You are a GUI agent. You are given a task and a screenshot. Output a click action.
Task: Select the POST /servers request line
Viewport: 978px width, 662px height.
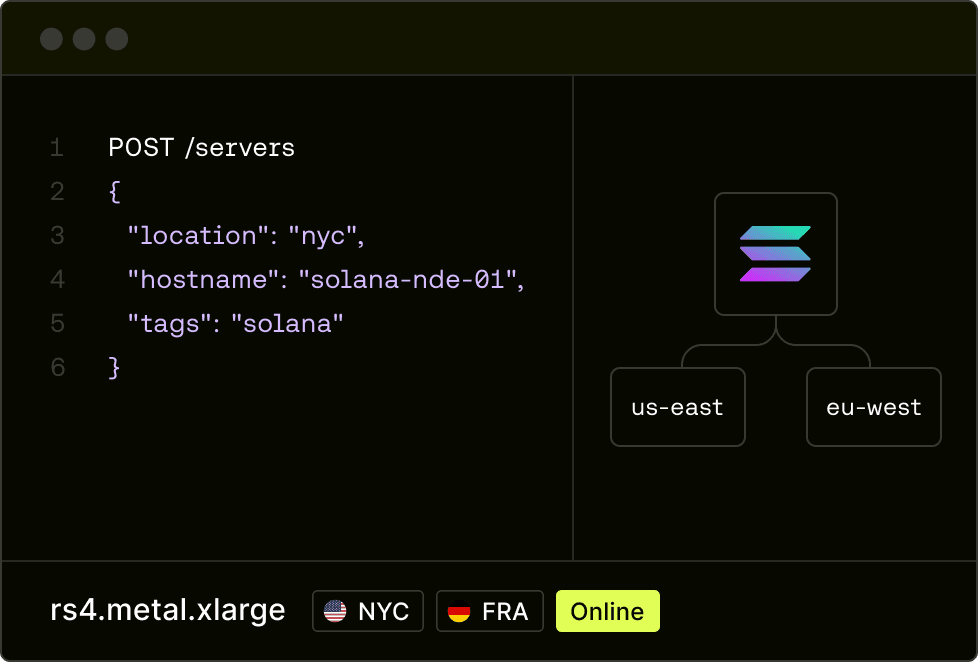tap(201, 147)
